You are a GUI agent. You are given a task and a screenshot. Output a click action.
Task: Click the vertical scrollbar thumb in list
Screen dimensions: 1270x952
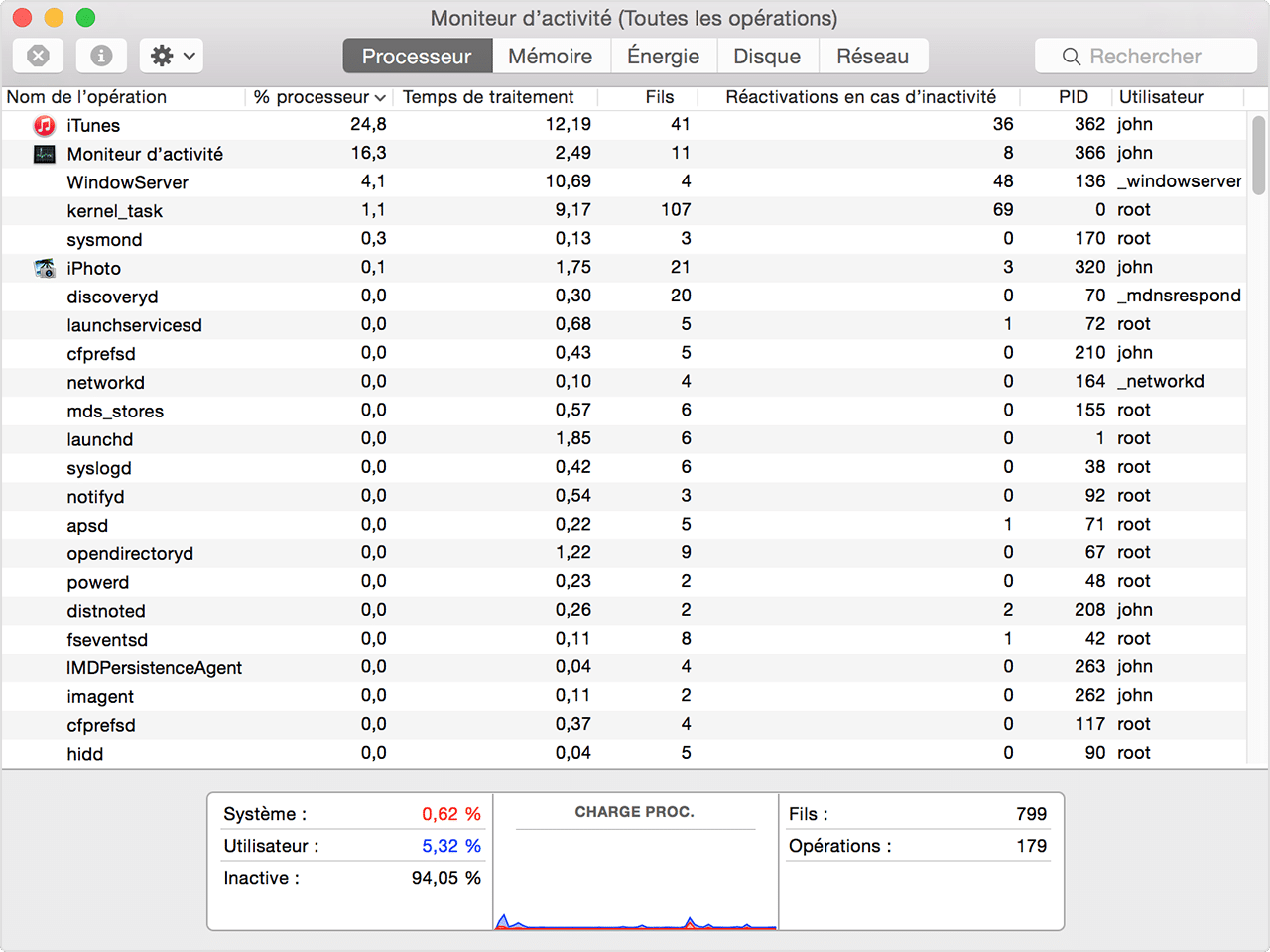tap(1258, 154)
